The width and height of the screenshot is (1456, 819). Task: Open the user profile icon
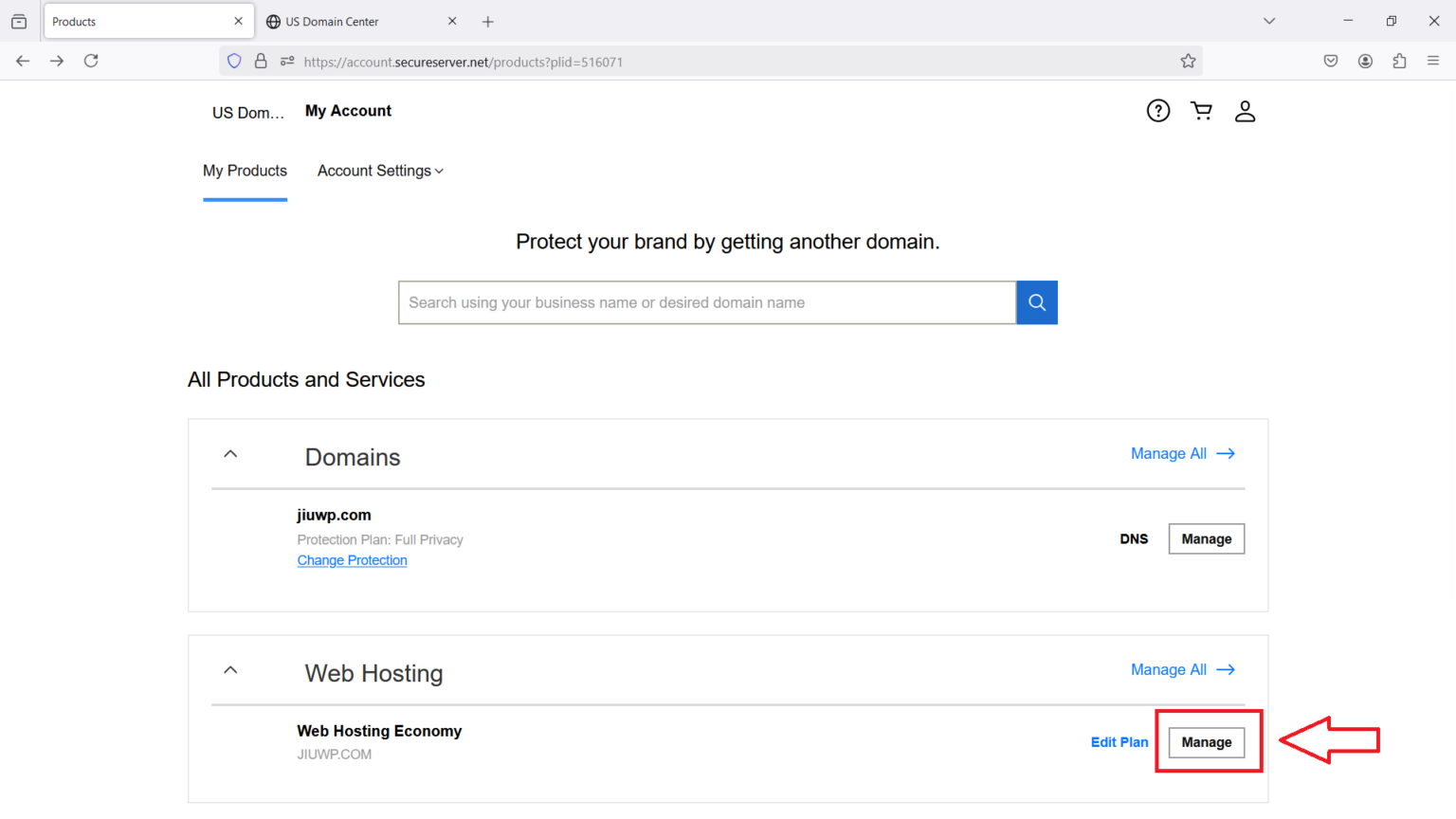tap(1245, 111)
